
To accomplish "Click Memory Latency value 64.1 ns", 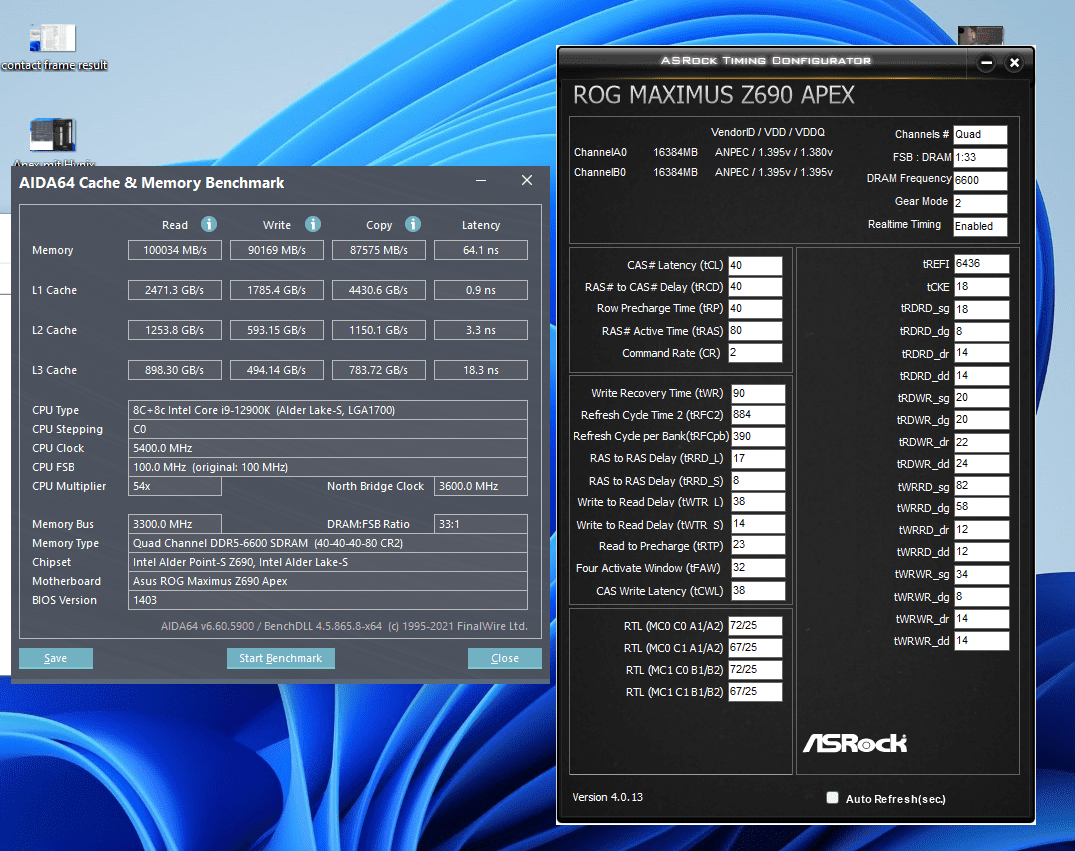I will click(x=481, y=250).
